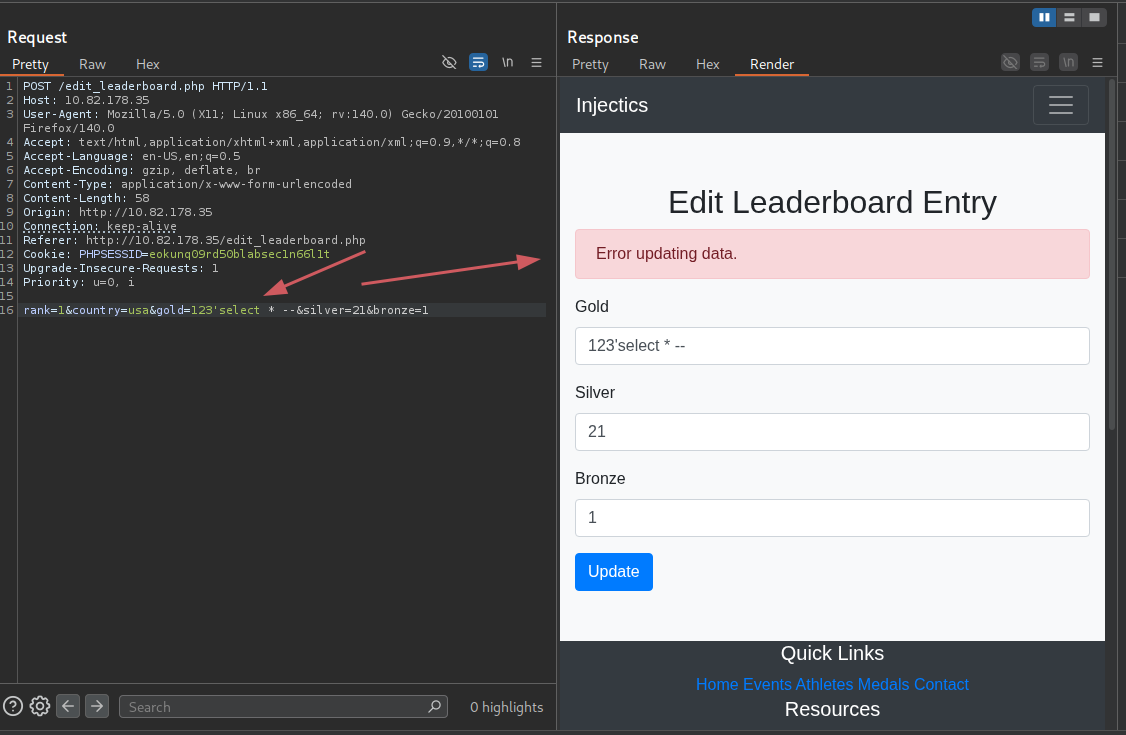
Task: Go to next search match arrow
Action: (97, 706)
